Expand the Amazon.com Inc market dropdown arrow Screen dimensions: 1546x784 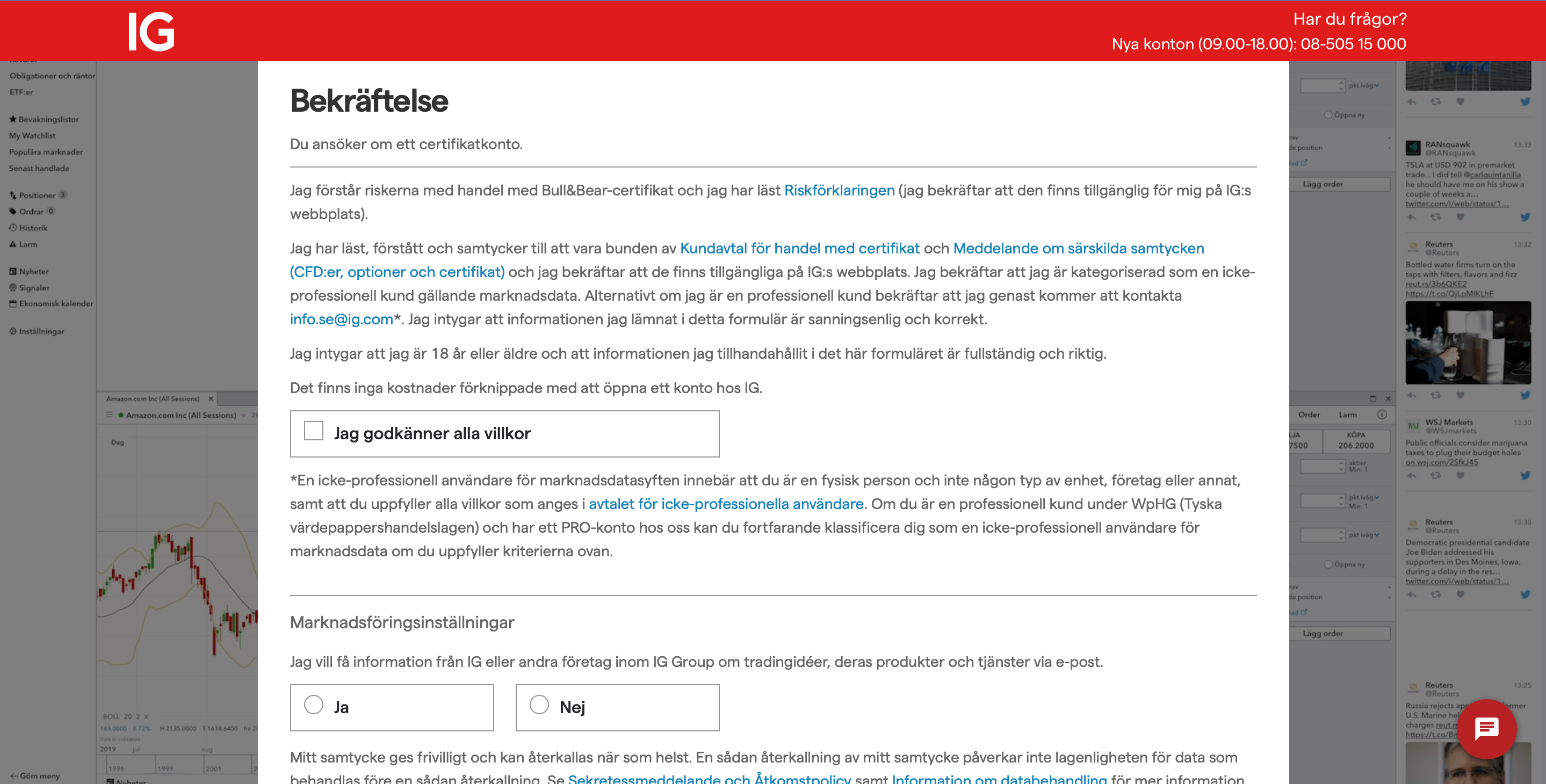point(244,415)
